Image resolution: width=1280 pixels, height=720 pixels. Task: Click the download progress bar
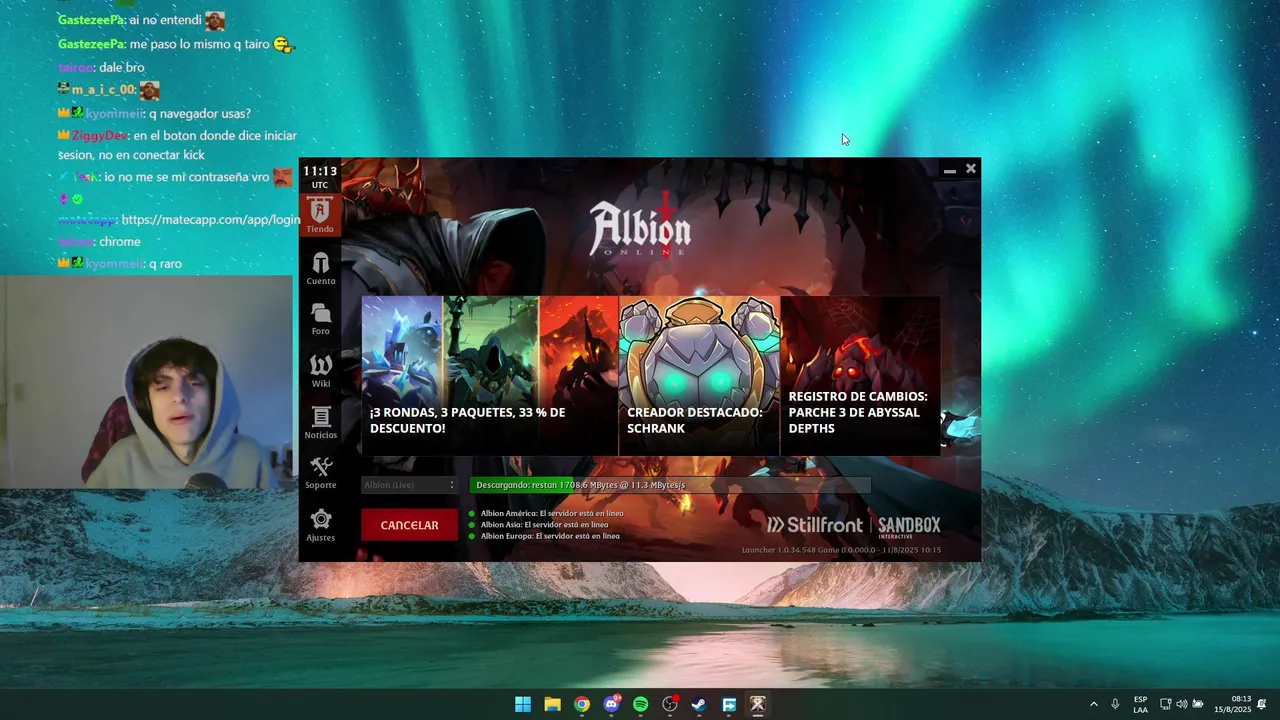[x=670, y=485]
